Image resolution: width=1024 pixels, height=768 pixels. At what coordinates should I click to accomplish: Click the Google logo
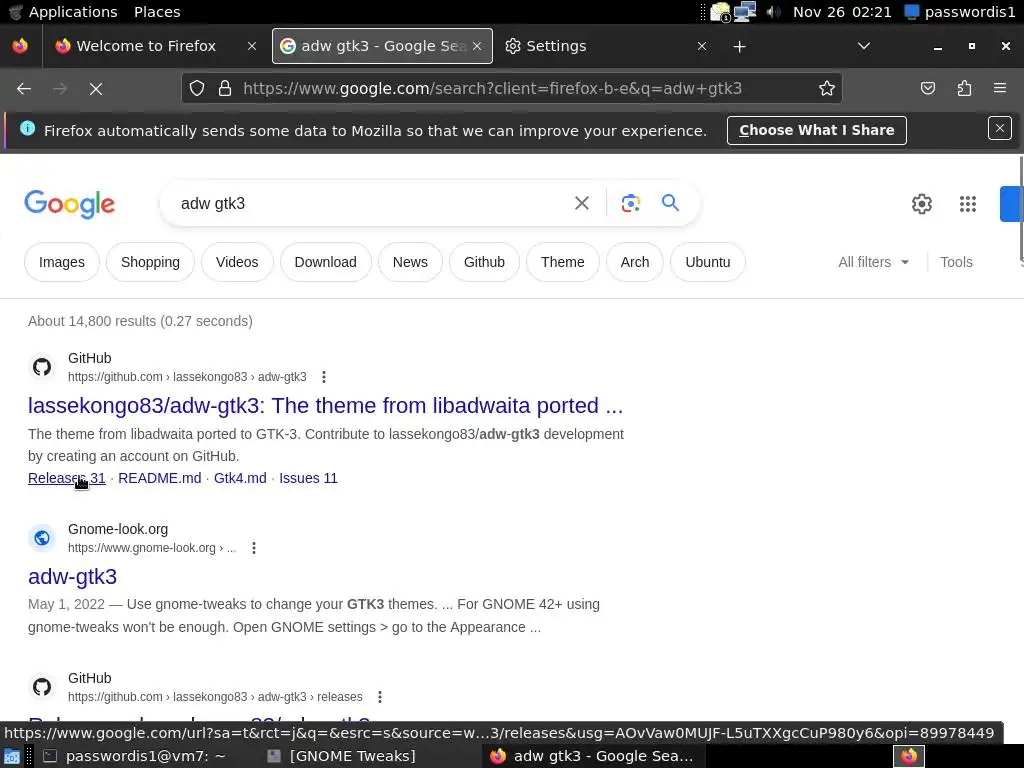click(70, 204)
